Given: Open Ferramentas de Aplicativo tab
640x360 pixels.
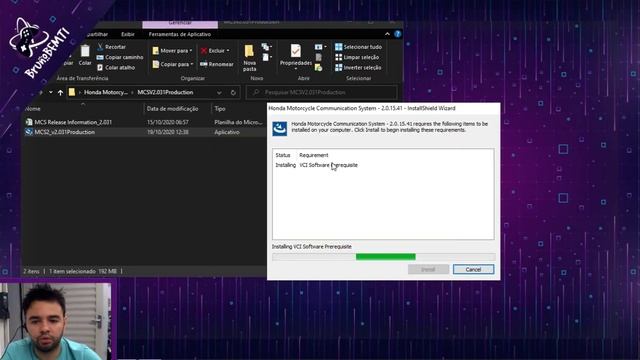Looking at the screenshot, I should tap(180, 34).
